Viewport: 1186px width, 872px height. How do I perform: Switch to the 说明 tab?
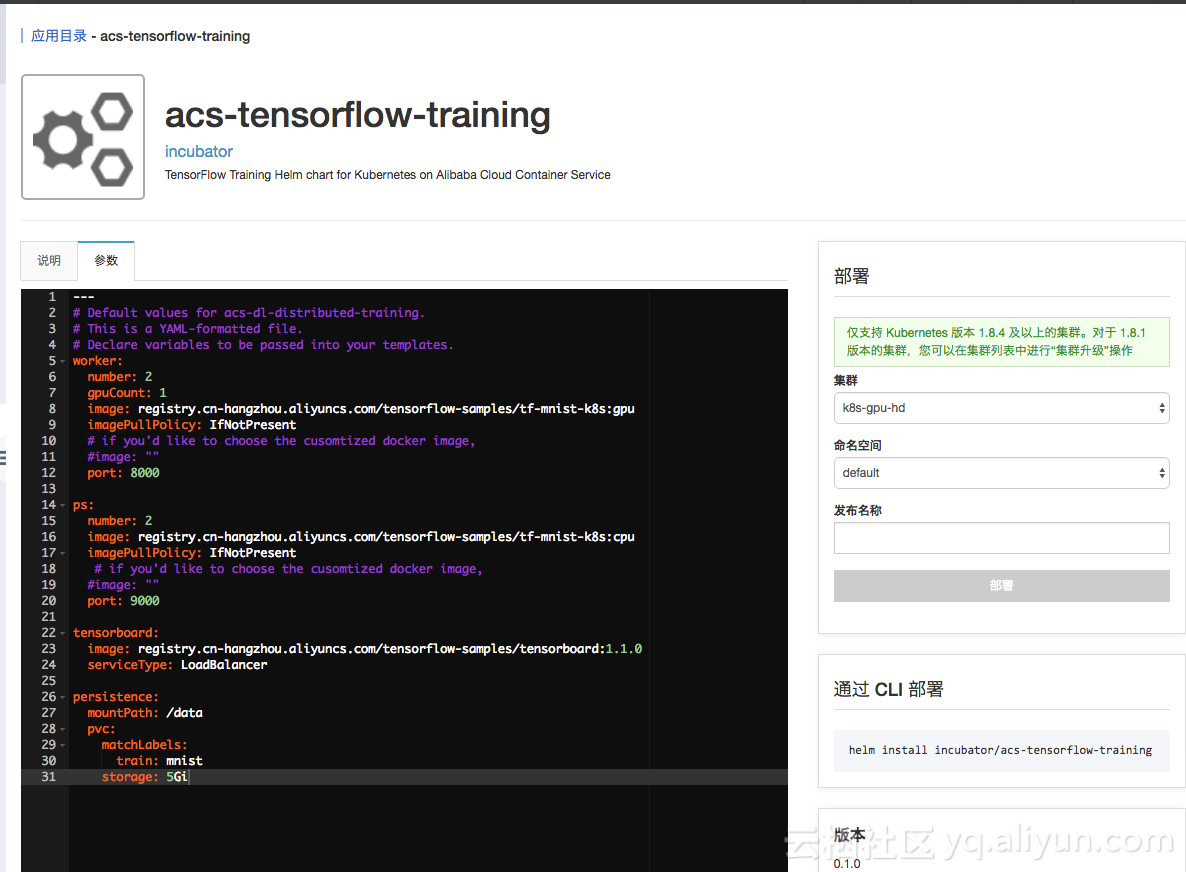click(x=49, y=261)
